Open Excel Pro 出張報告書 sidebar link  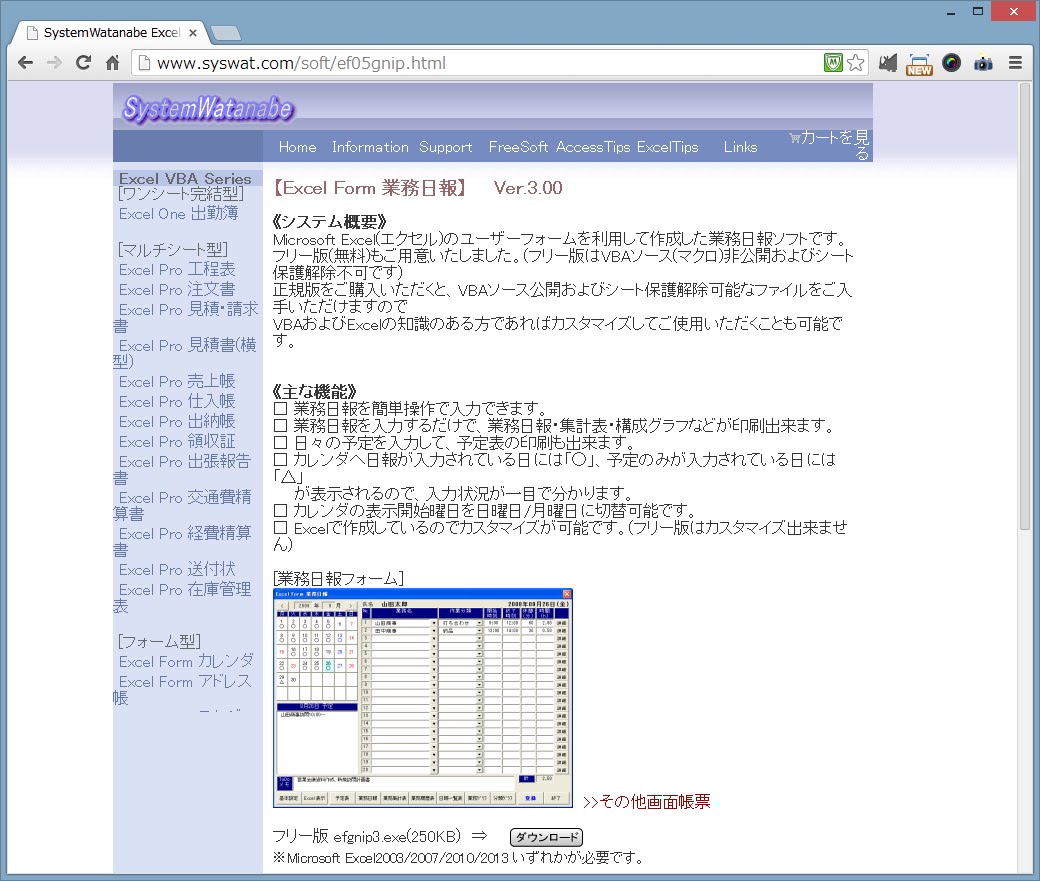coord(183,469)
